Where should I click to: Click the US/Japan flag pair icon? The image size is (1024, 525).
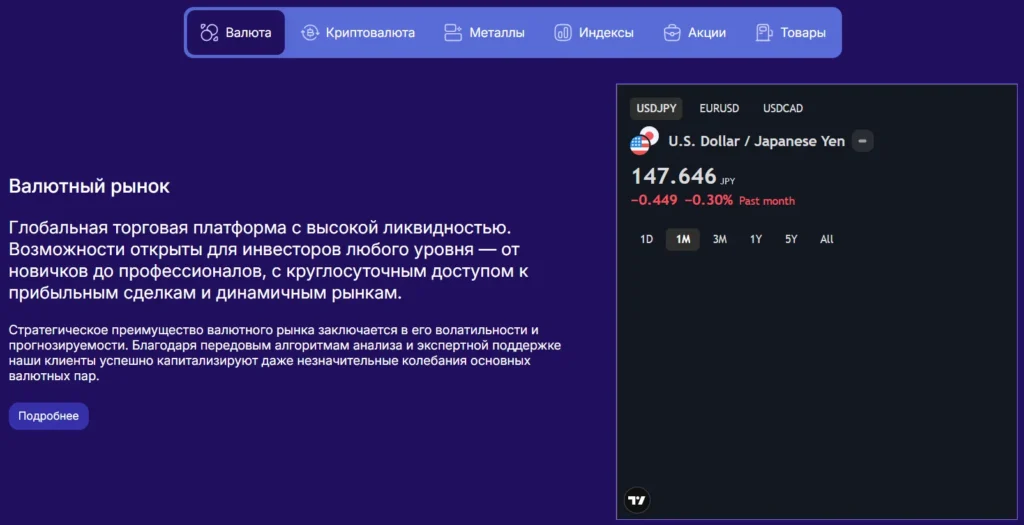[x=645, y=141]
